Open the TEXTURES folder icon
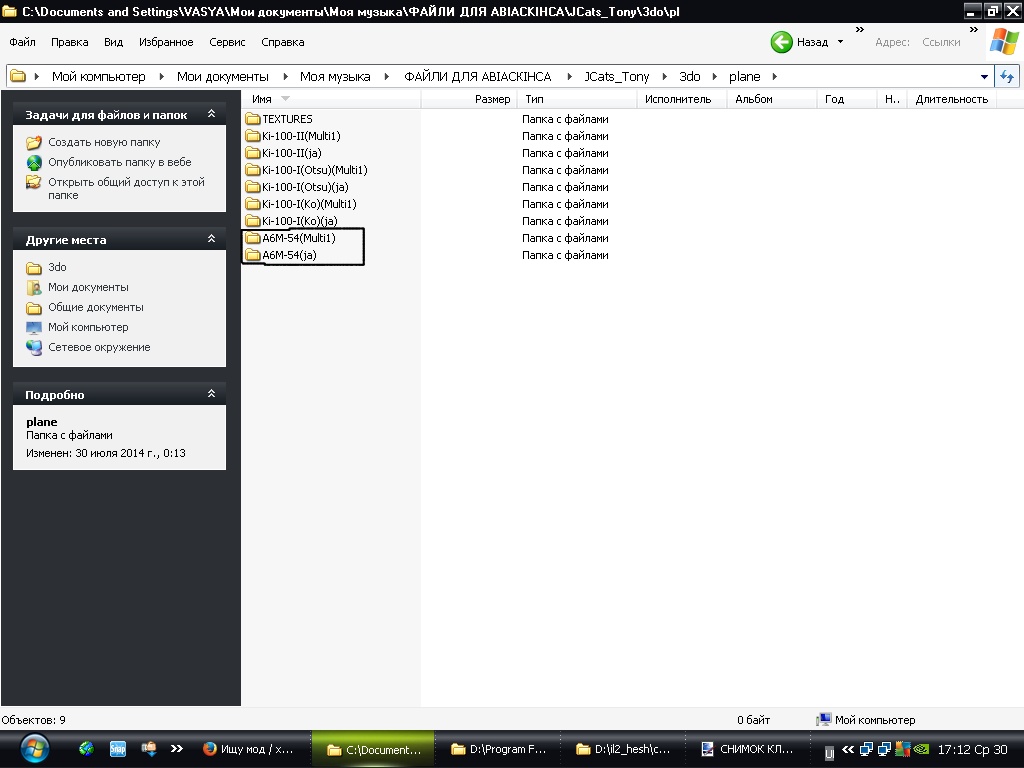 [253, 119]
